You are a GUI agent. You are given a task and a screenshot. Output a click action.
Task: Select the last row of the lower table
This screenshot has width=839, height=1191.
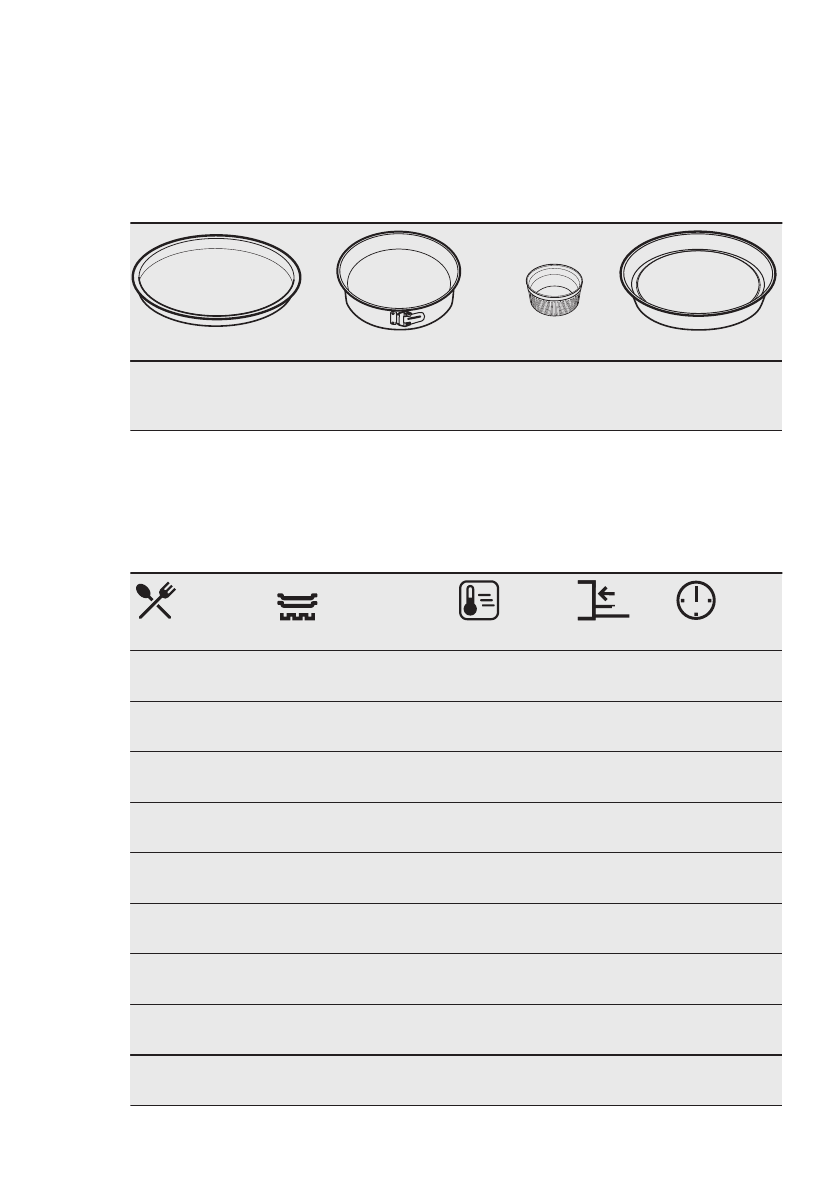456,1080
